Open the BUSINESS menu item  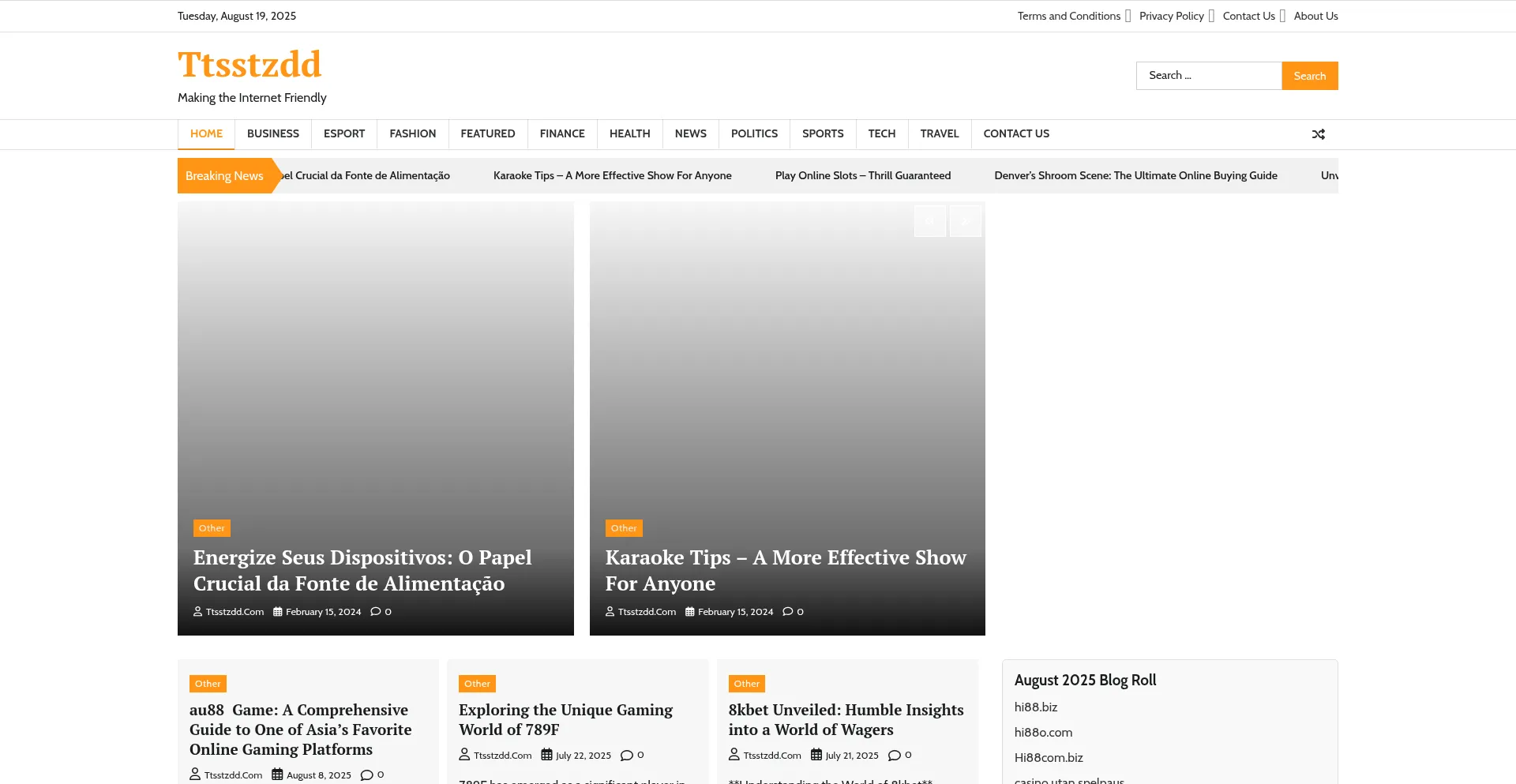(x=273, y=133)
